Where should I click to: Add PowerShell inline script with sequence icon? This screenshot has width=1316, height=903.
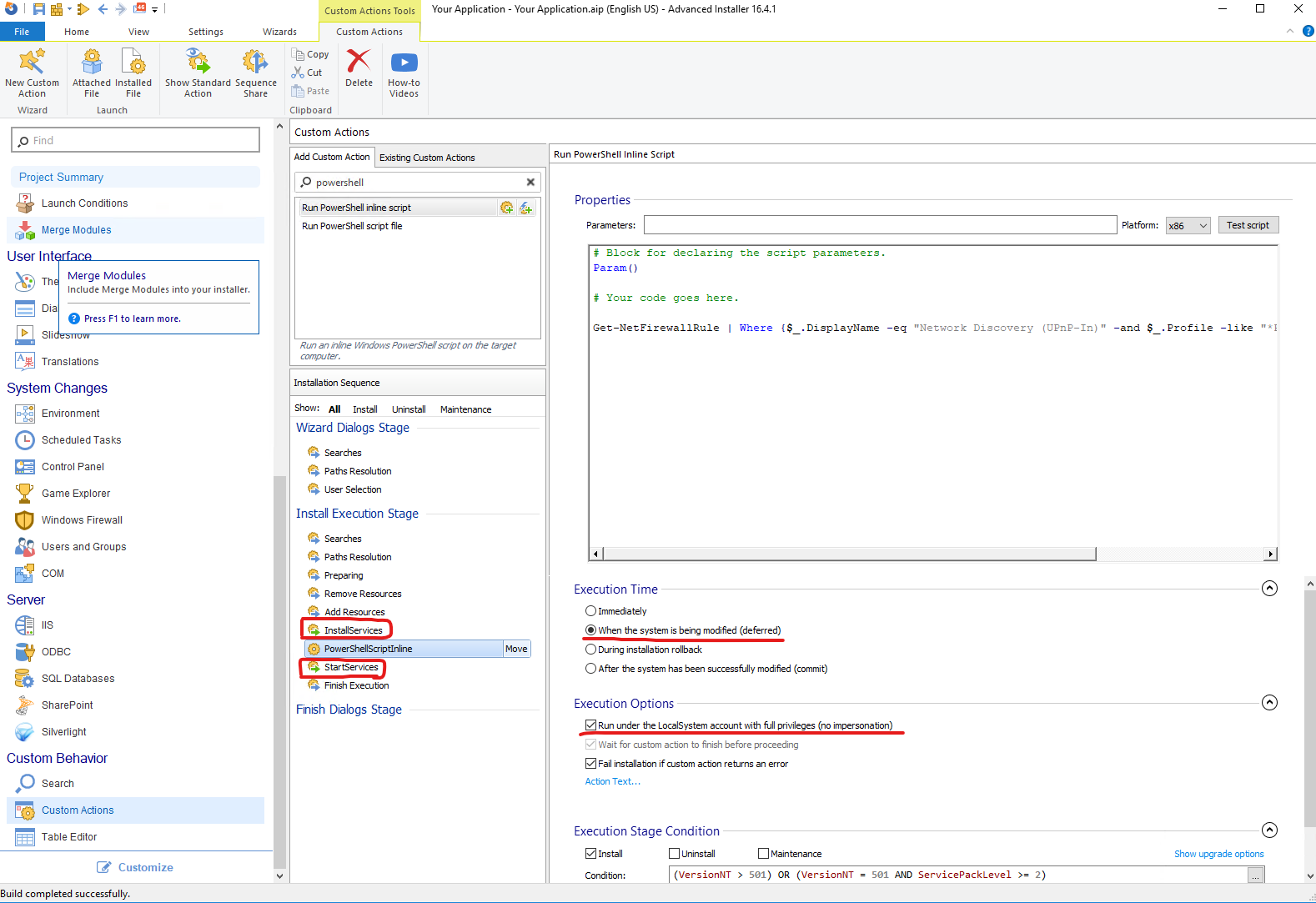pyautogui.click(x=506, y=208)
